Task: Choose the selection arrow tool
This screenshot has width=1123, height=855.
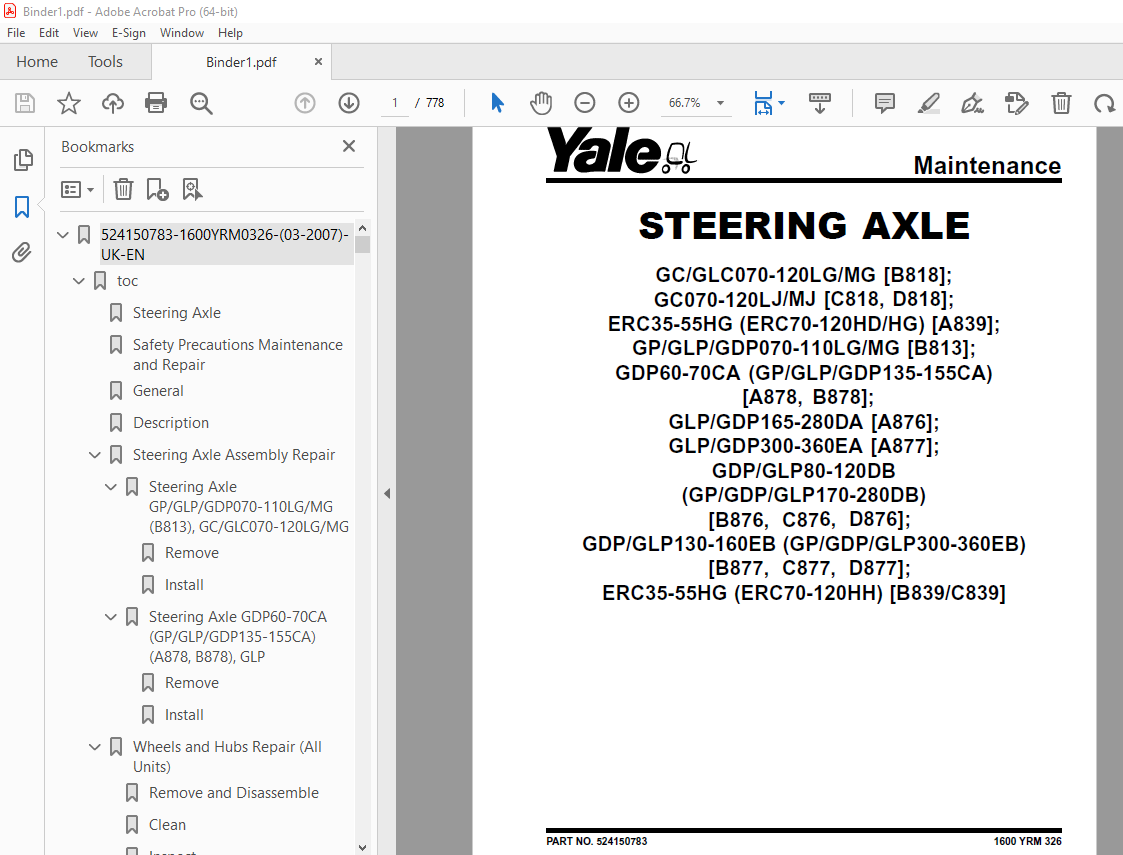Action: click(x=497, y=103)
